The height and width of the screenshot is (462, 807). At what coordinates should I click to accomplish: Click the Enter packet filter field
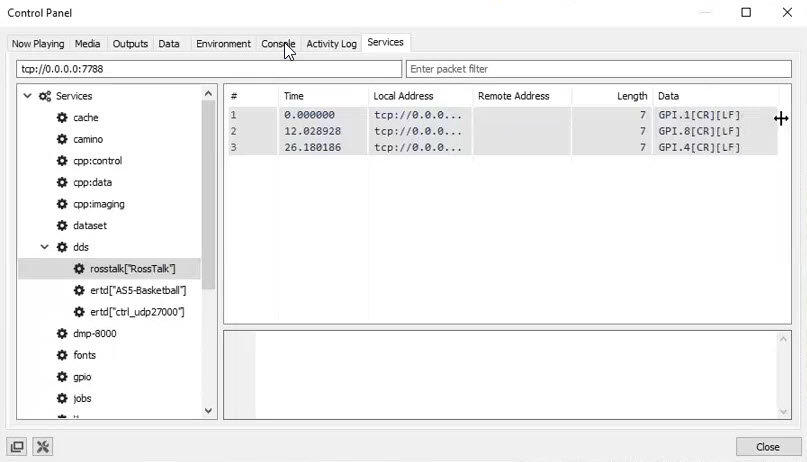pyautogui.click(x=598, y=69)
